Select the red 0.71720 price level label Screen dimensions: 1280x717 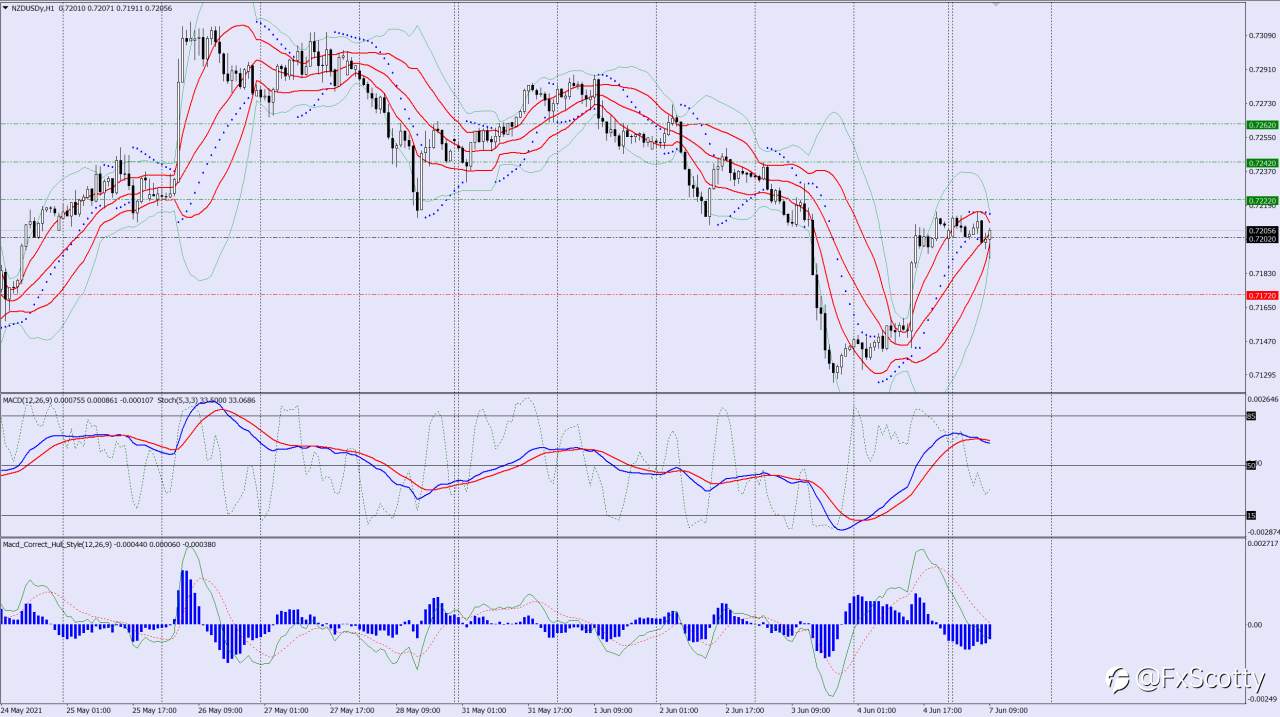(1263, 296)
